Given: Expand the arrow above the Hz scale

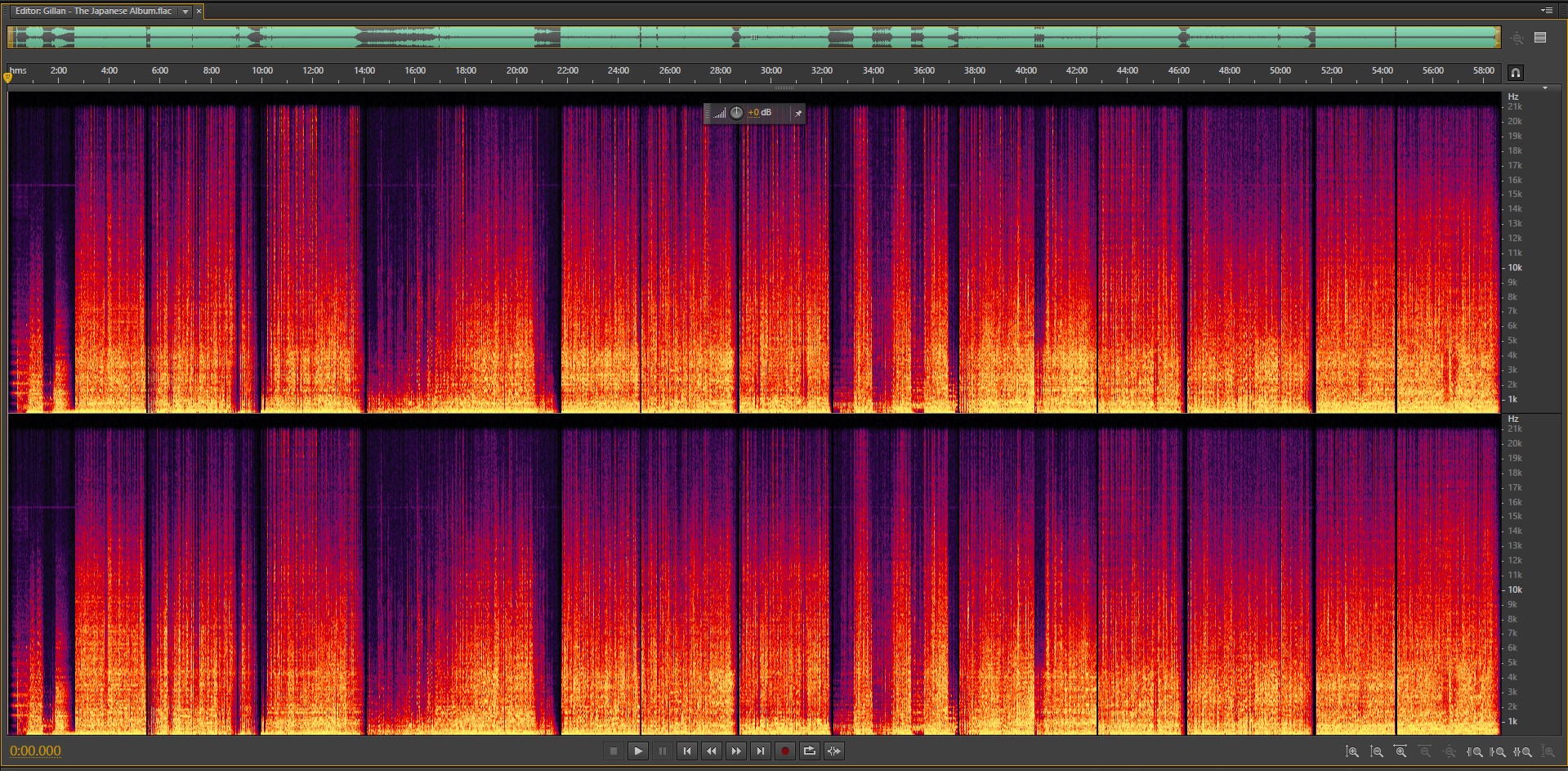Looking at the screenshot, I should click(x=1544, y=87).
